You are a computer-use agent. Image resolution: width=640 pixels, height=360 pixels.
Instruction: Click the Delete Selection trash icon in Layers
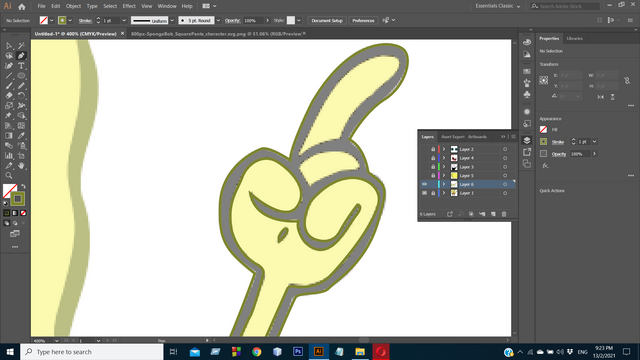pyautogui.click(x=504, y=214)
